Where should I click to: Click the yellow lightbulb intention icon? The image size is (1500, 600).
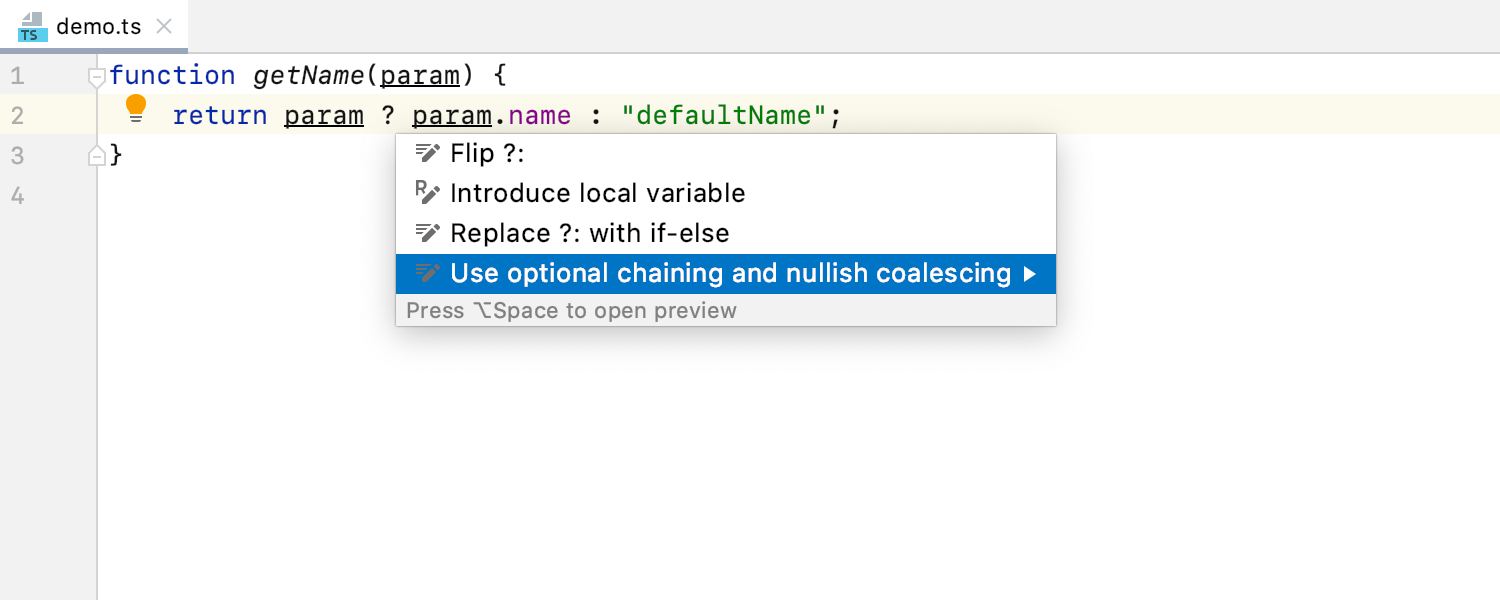click(136, 109)
